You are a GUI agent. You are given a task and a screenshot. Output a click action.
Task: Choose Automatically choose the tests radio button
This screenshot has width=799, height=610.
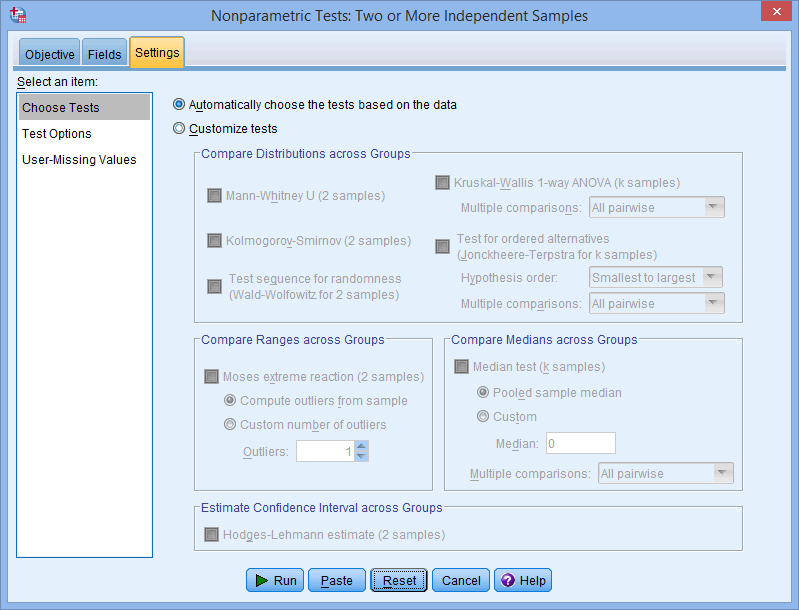click(179, 104)
